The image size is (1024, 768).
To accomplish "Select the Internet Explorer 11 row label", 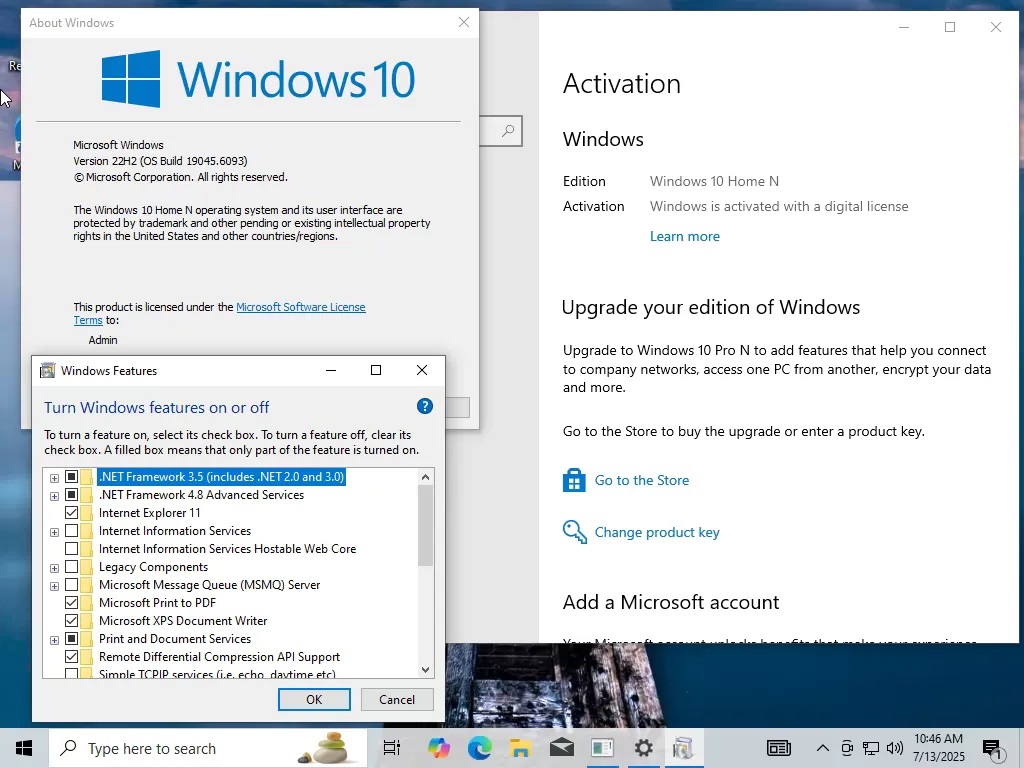I will 150,513.
